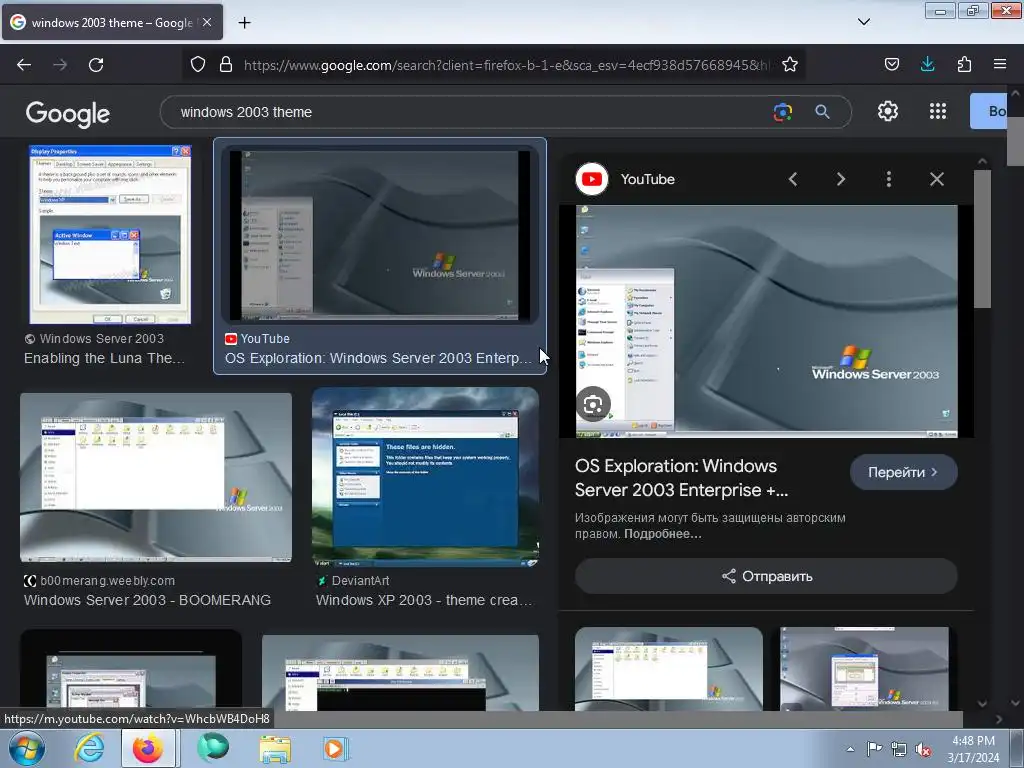Select the 'windows 2003 theme – Google' tab
The width and height of the screenshot is (1024, 768).
pyautogui.click(x=112, y=22)
